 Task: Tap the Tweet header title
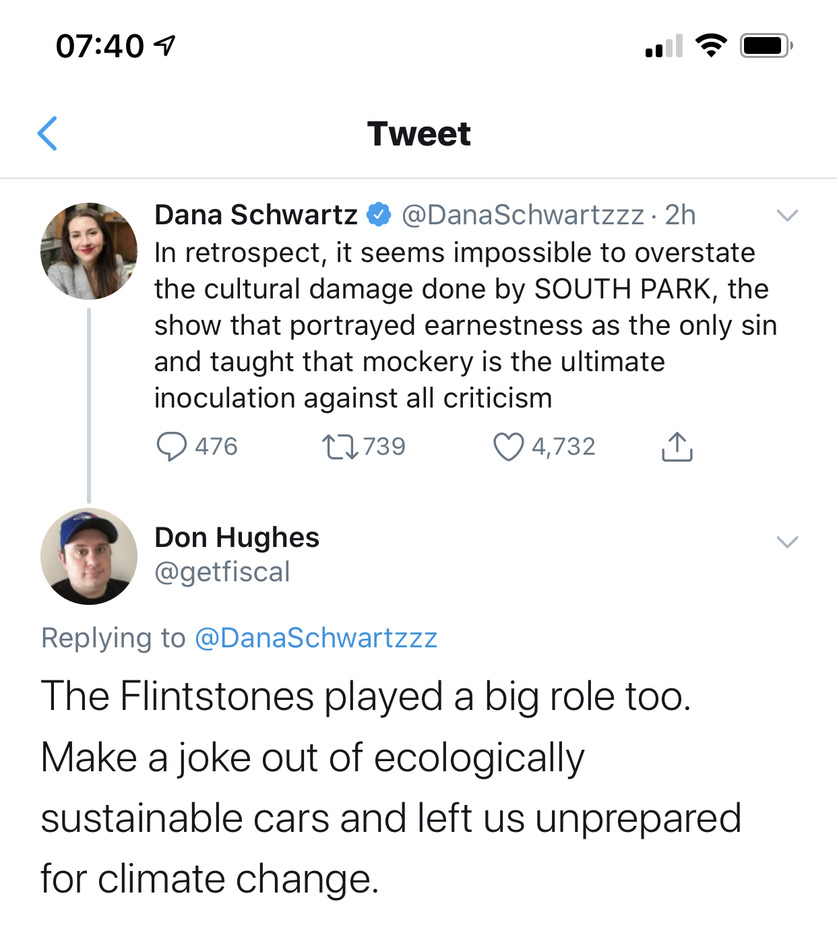[x=418, y=133]
